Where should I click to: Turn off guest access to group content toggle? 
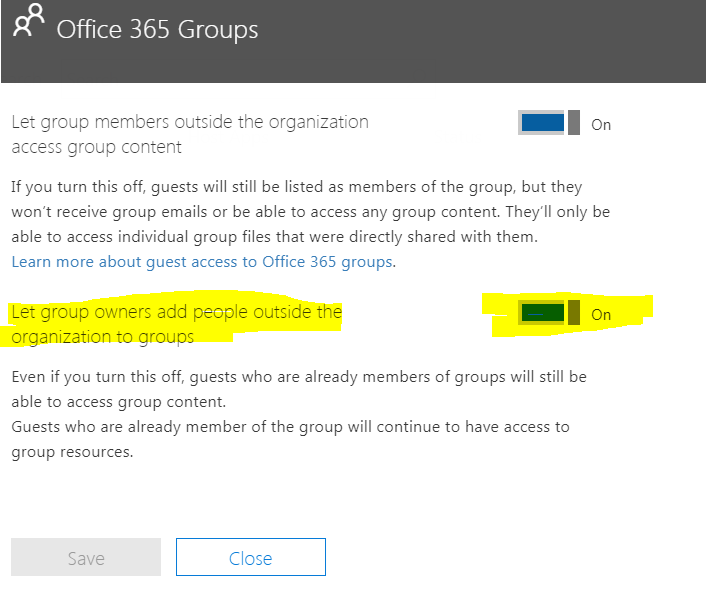click(549, 123)
